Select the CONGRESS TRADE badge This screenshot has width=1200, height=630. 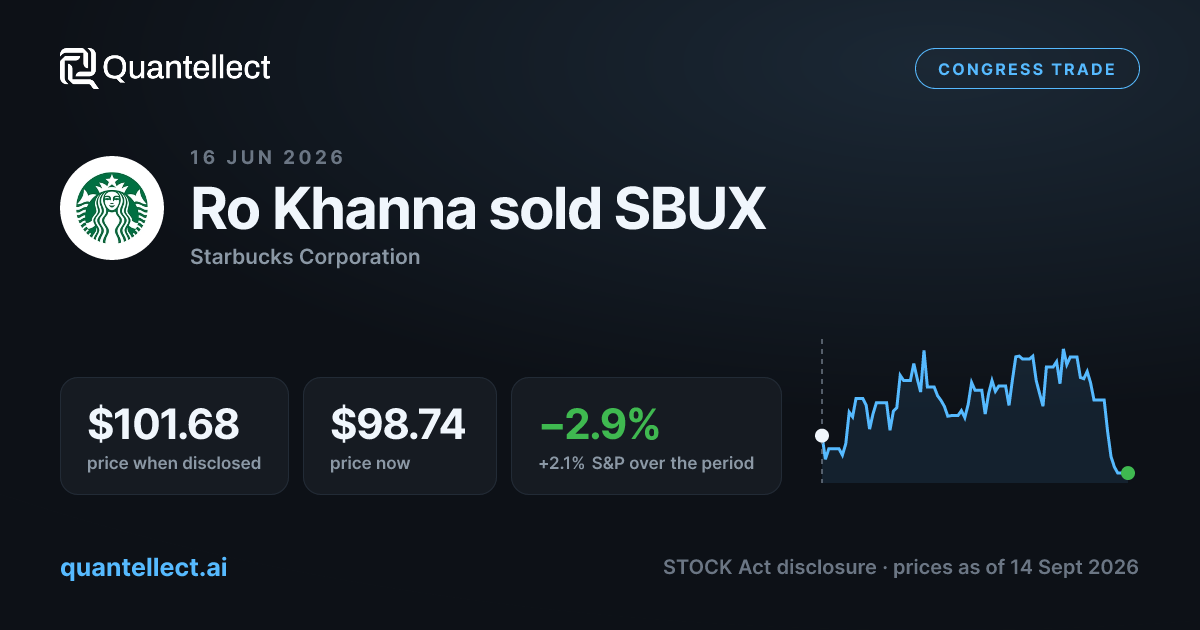point(1027,69)
